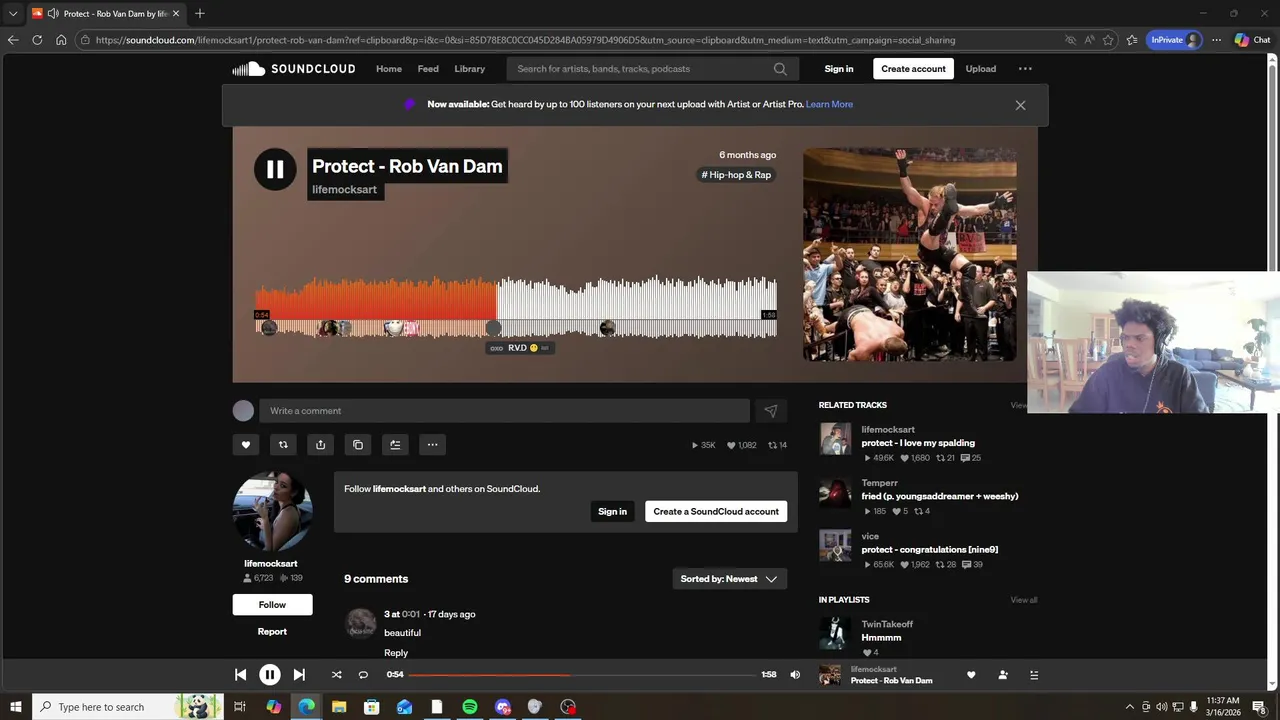Click the top Create account button
The height and width of the screenshot is (720, 1280).
pos(913,69)
